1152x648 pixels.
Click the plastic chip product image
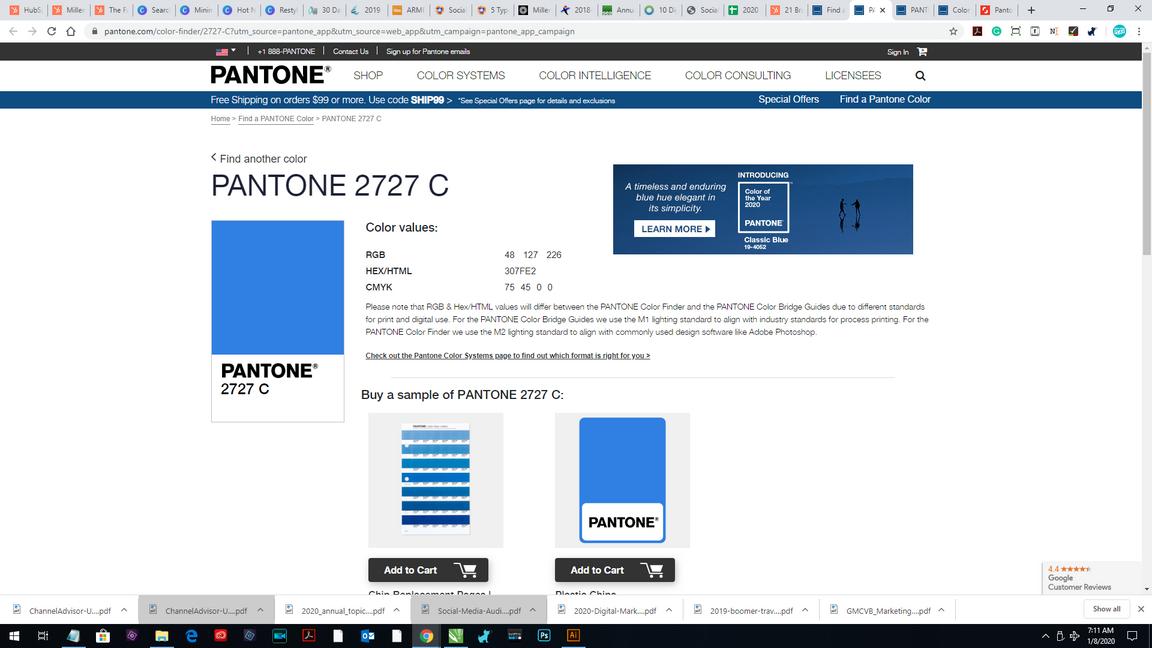click(x=622, y=480)
